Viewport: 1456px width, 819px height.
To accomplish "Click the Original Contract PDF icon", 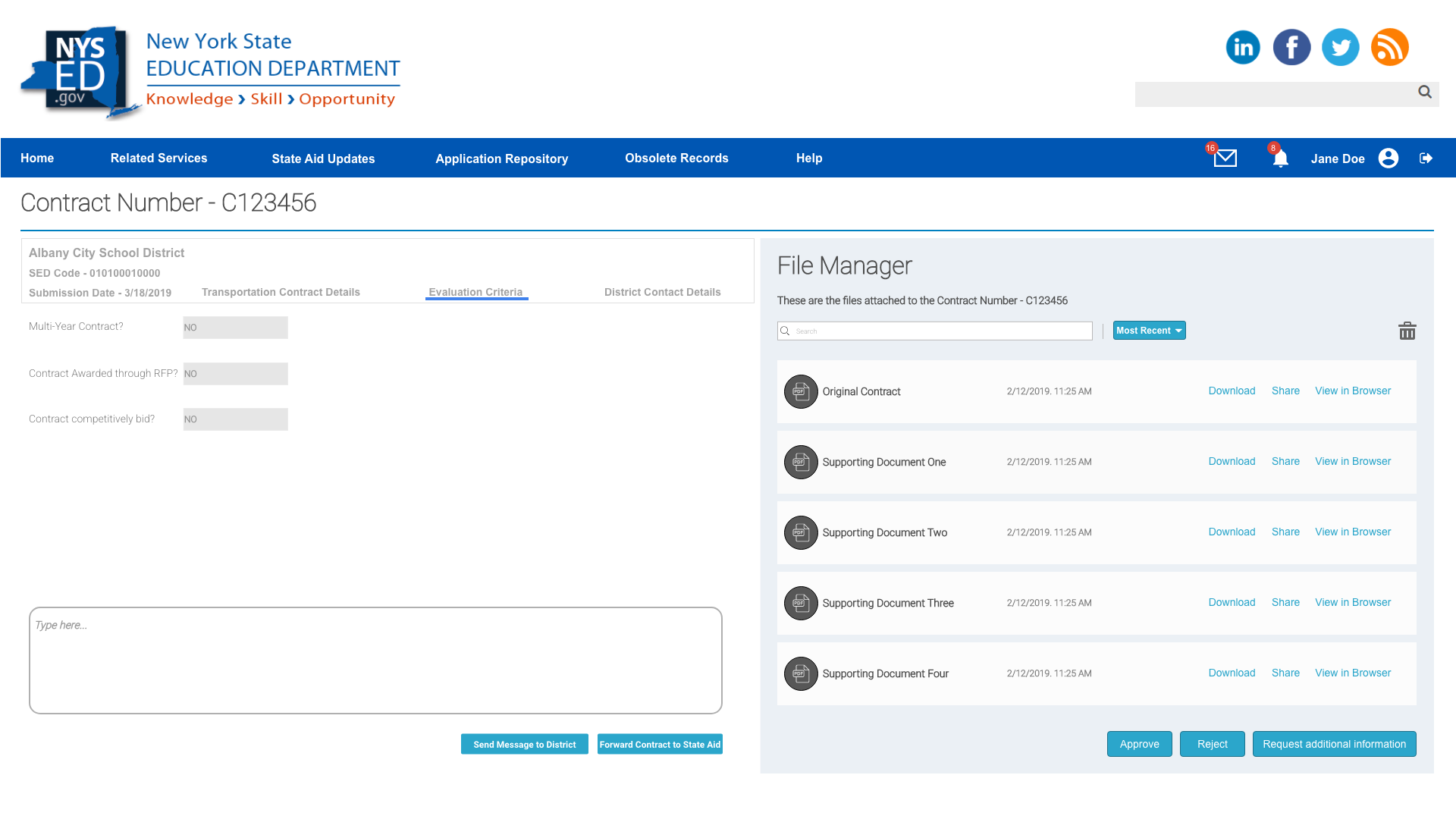I will pos(801,391).
